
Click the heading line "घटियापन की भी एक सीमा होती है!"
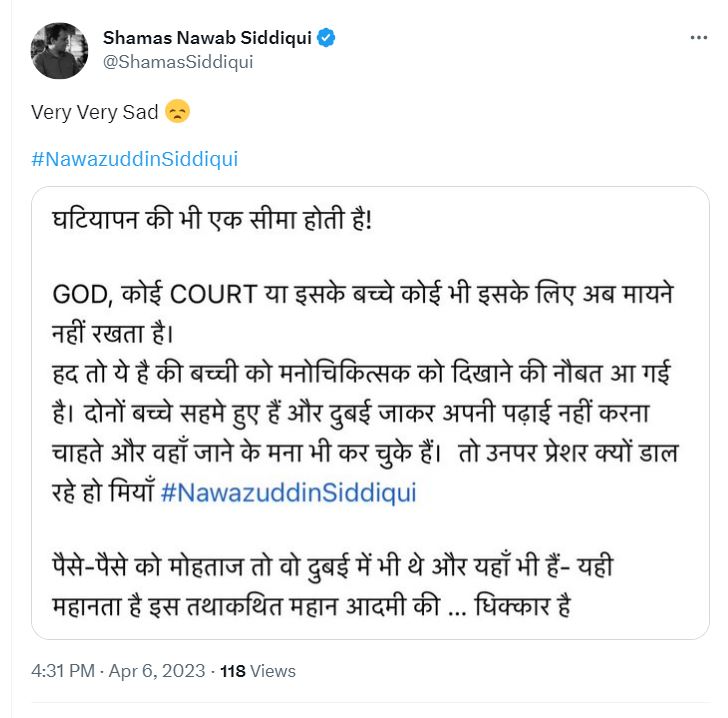point(212,218)
